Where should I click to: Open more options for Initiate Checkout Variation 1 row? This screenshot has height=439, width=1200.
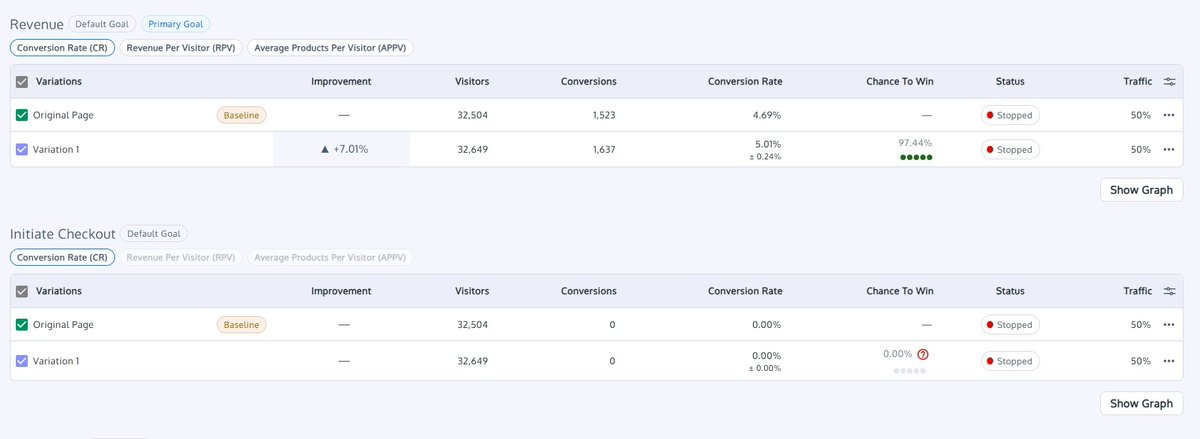coord(1169,361)
